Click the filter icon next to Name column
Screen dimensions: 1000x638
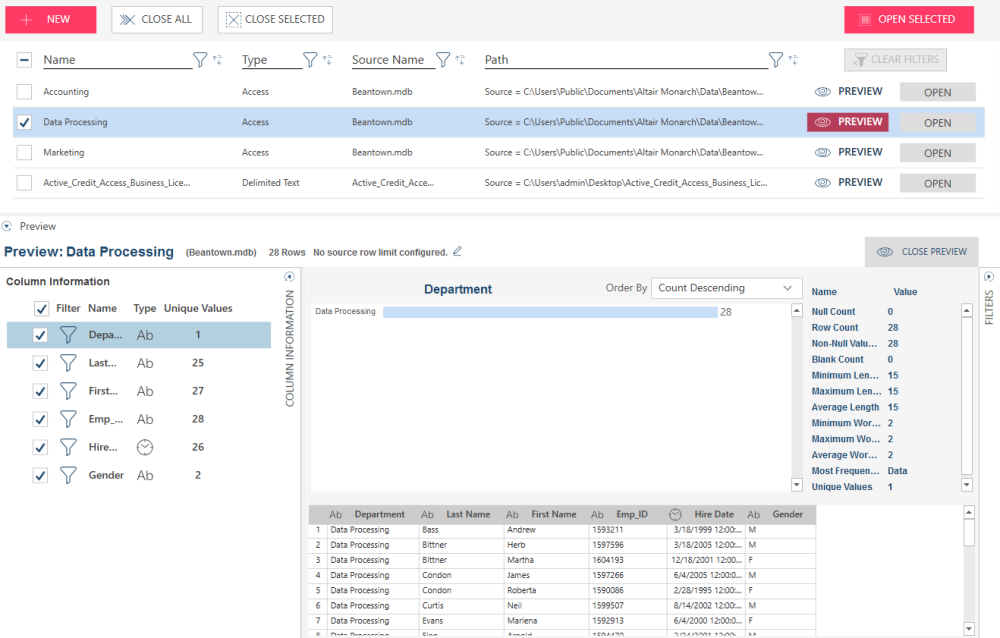pos(200,60)
